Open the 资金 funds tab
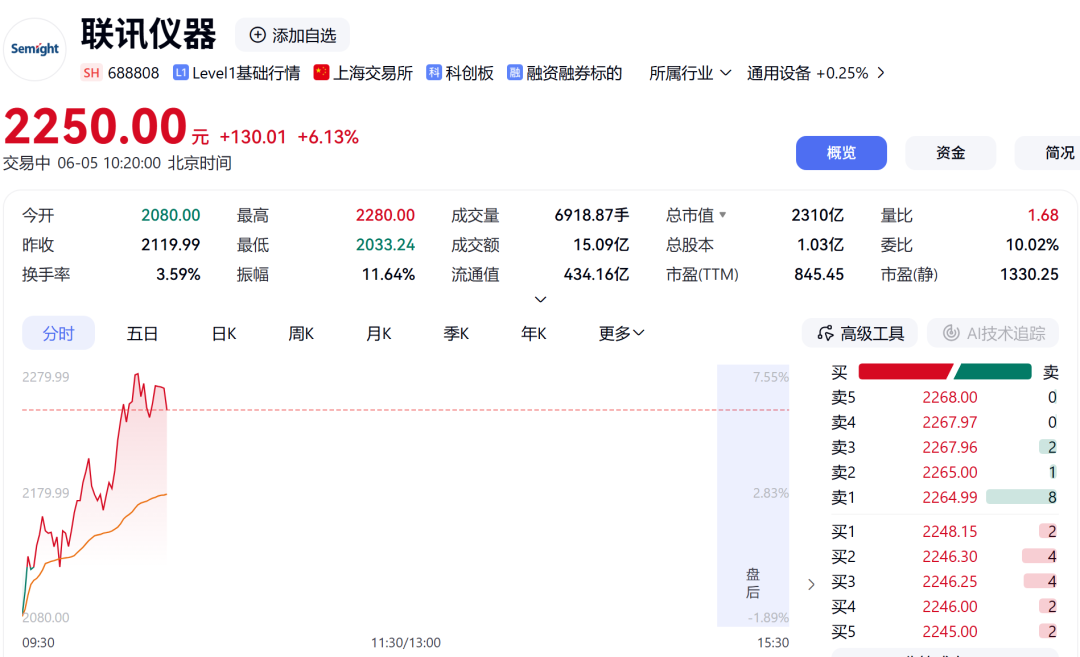 [951, 153]
